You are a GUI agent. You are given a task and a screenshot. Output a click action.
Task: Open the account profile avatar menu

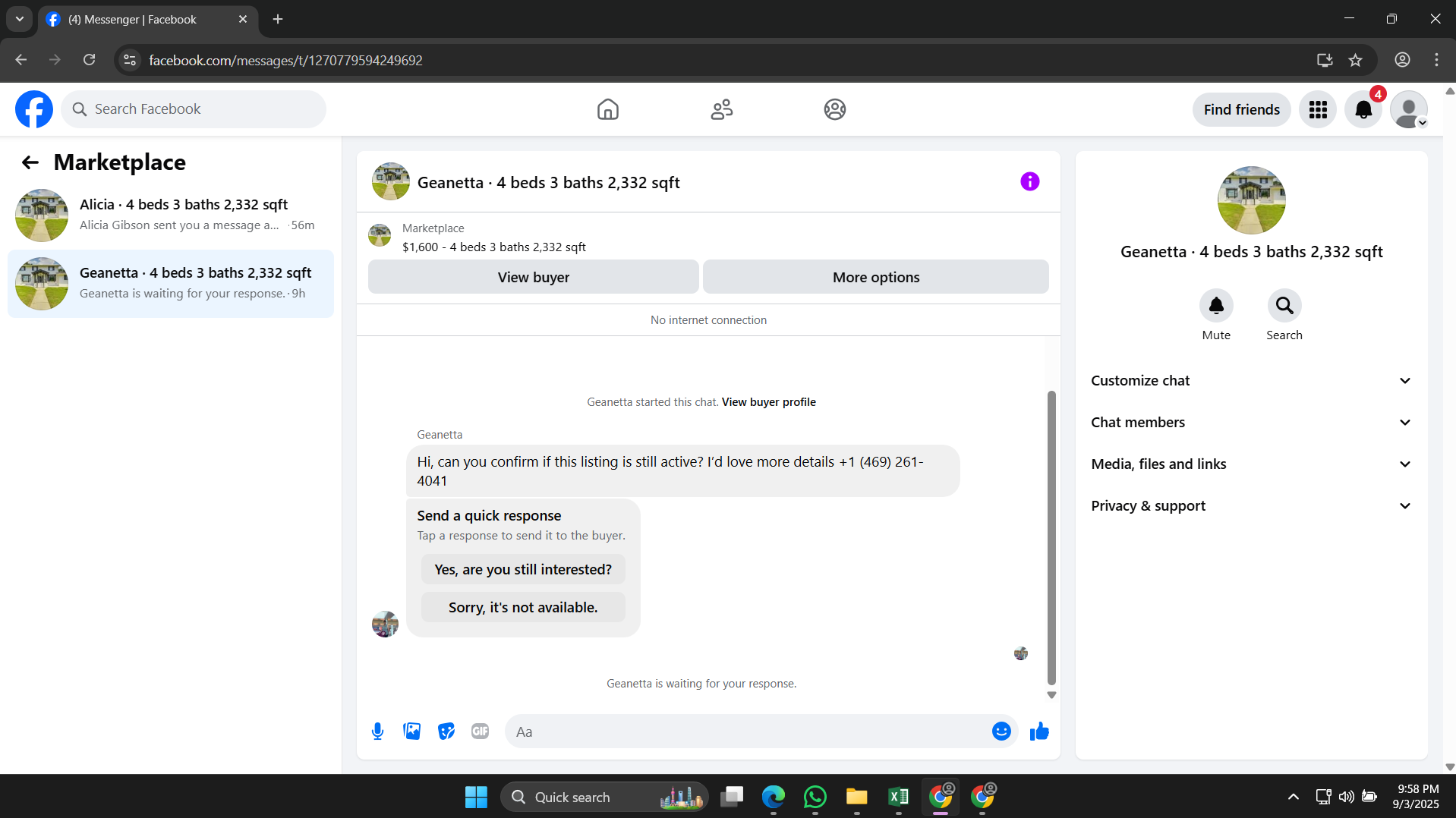pos(1409,109)
